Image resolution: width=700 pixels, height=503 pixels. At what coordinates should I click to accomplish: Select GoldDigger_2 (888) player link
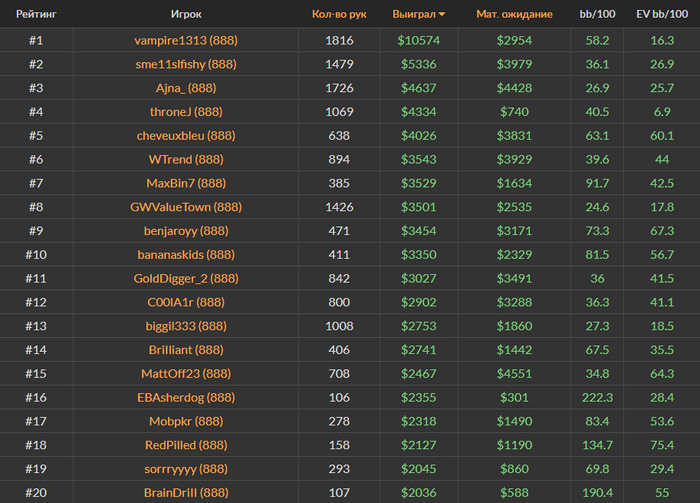[185, 279]
